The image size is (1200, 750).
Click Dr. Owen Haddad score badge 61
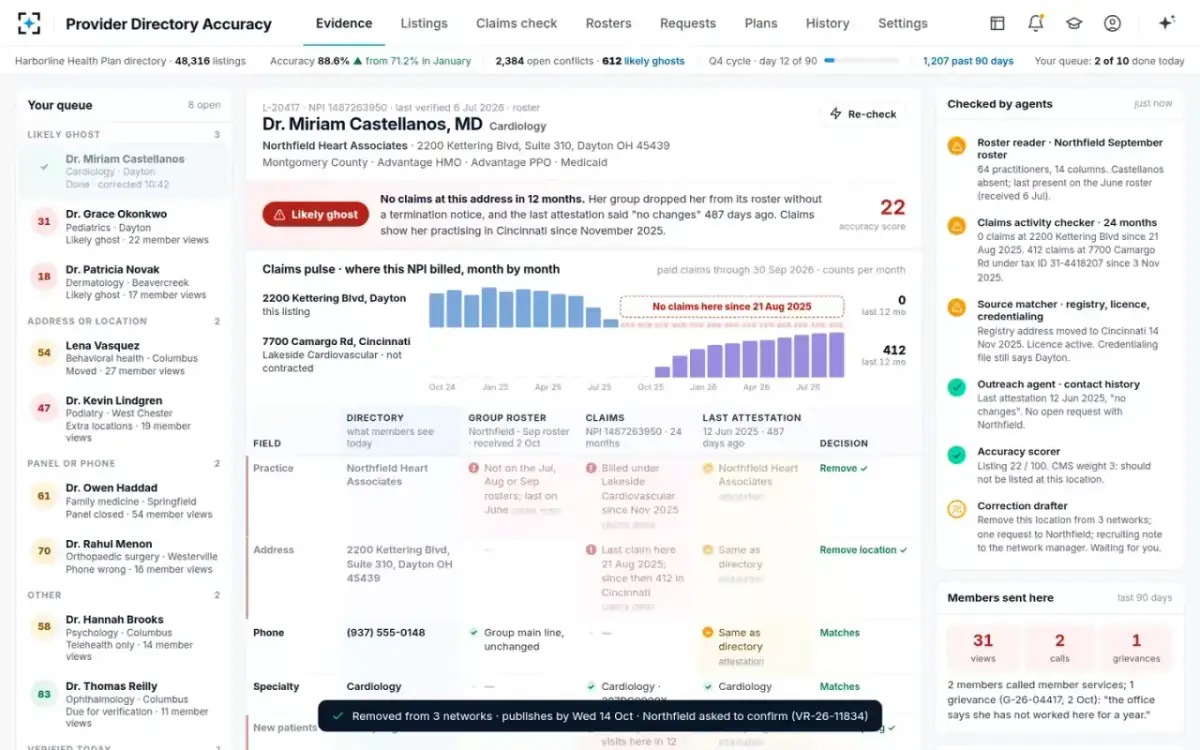pyautogui.click(x=44, y=495)
